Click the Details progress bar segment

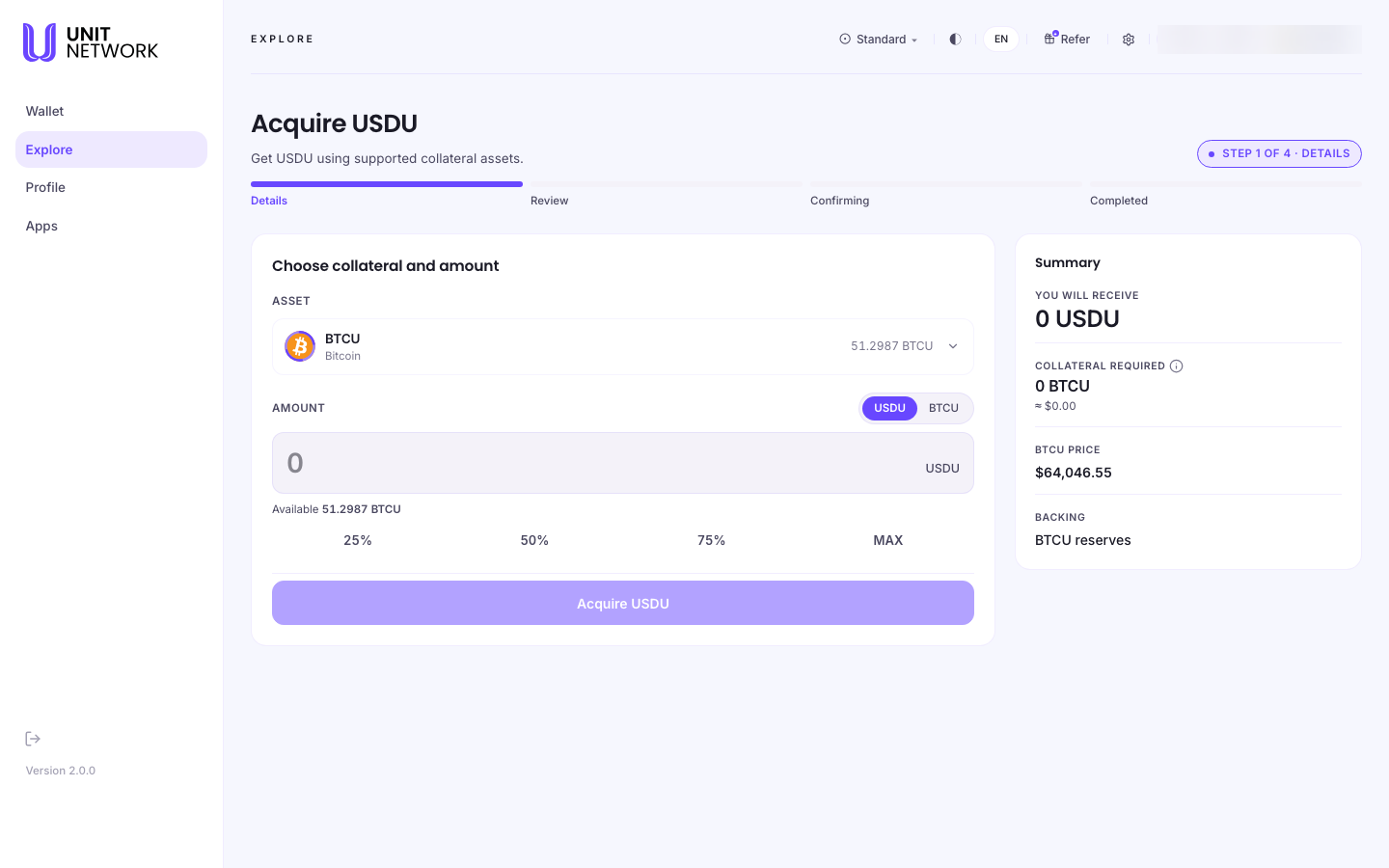(387, 184)
